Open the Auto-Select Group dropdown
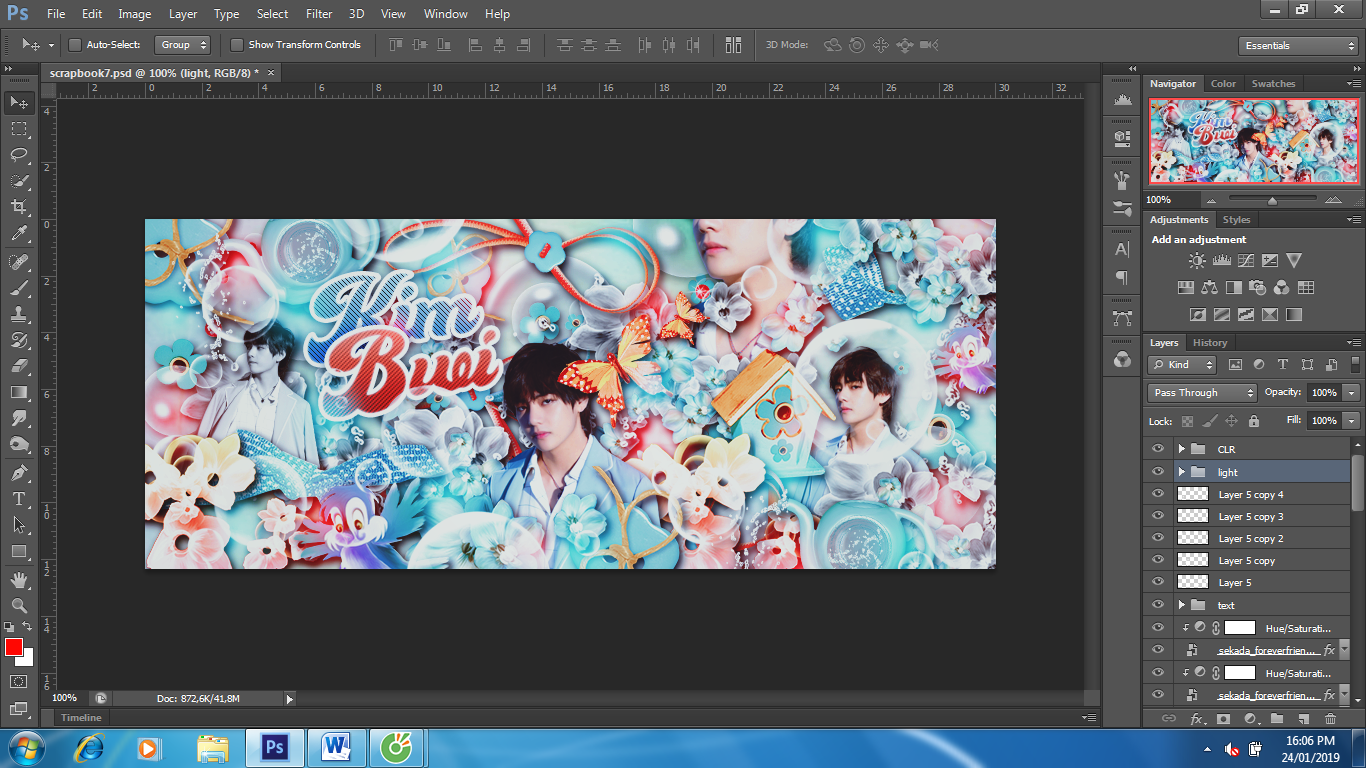 pyautogui.click(x=183, y=45)
